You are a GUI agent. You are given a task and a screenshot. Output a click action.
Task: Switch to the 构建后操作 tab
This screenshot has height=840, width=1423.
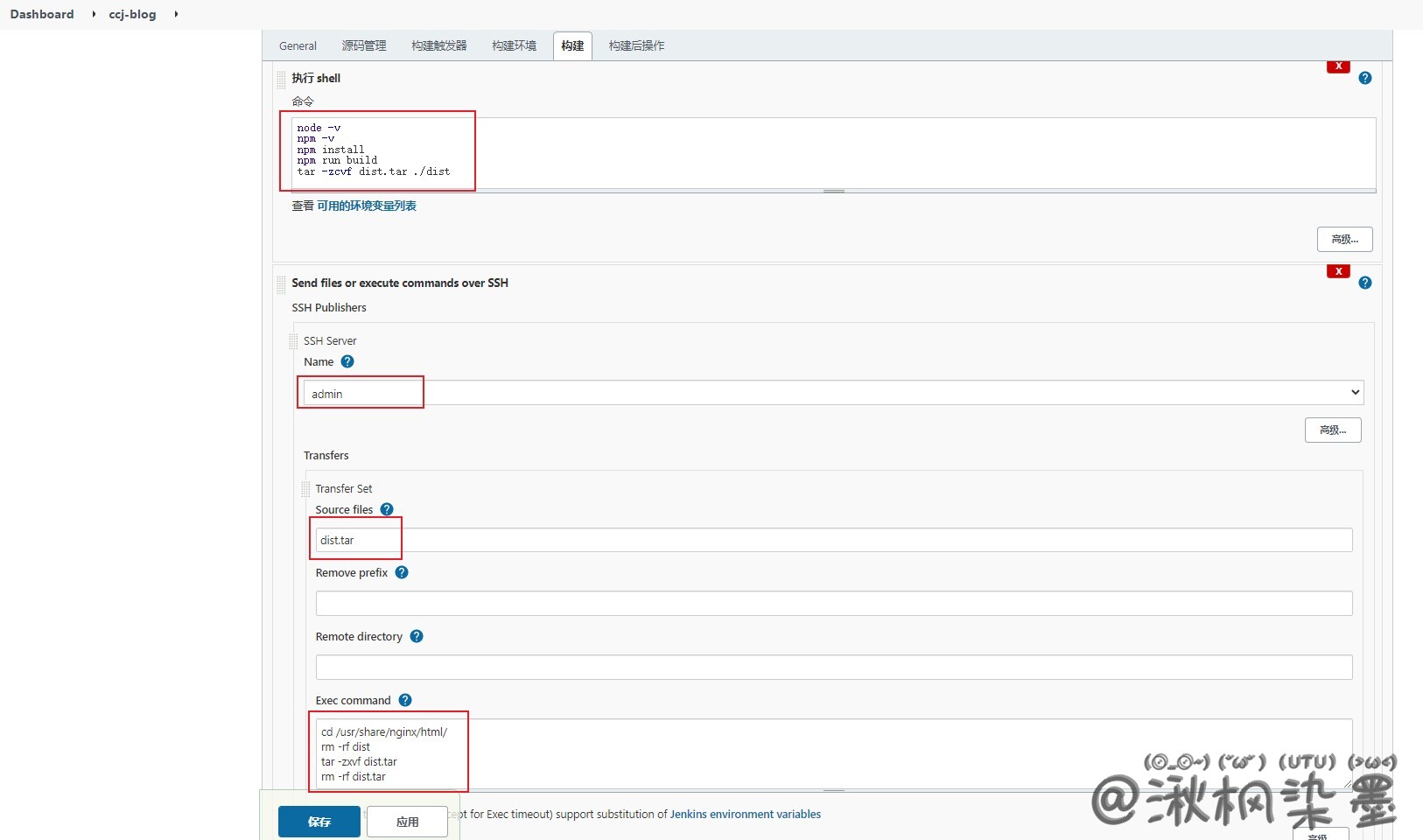point(636,45)
